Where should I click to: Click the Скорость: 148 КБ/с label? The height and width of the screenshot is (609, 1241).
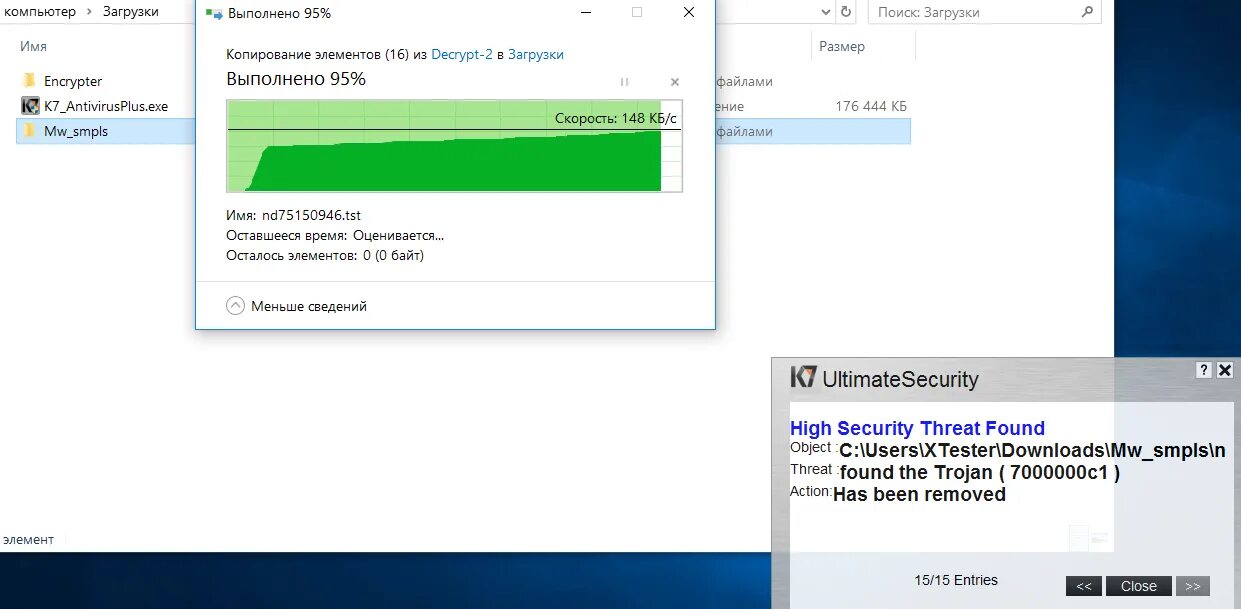tap(616, 118)
